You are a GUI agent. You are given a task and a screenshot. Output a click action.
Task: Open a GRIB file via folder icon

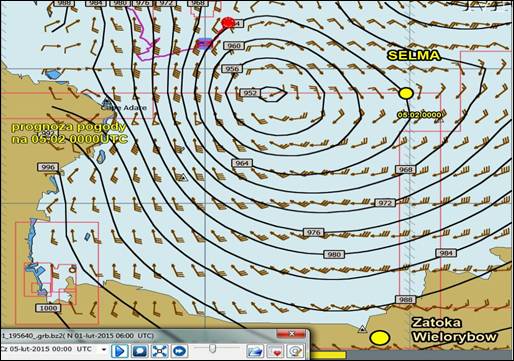255,351
